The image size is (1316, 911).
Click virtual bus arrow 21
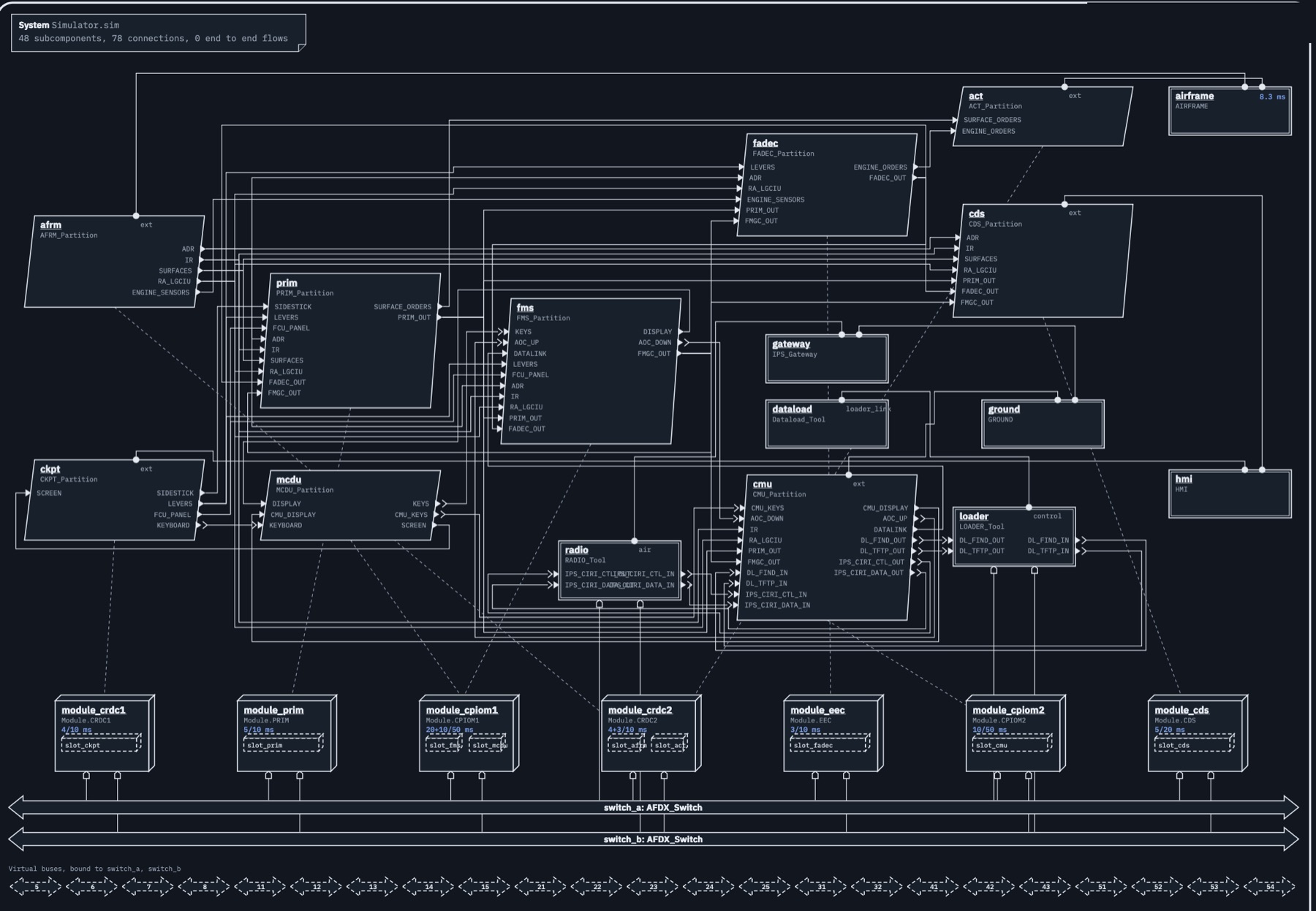(x=540, y=887)
